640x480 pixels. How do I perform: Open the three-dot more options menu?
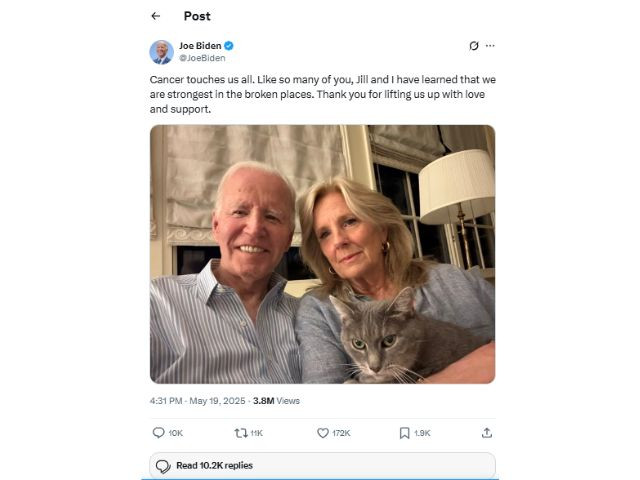(x=490, y=46)
